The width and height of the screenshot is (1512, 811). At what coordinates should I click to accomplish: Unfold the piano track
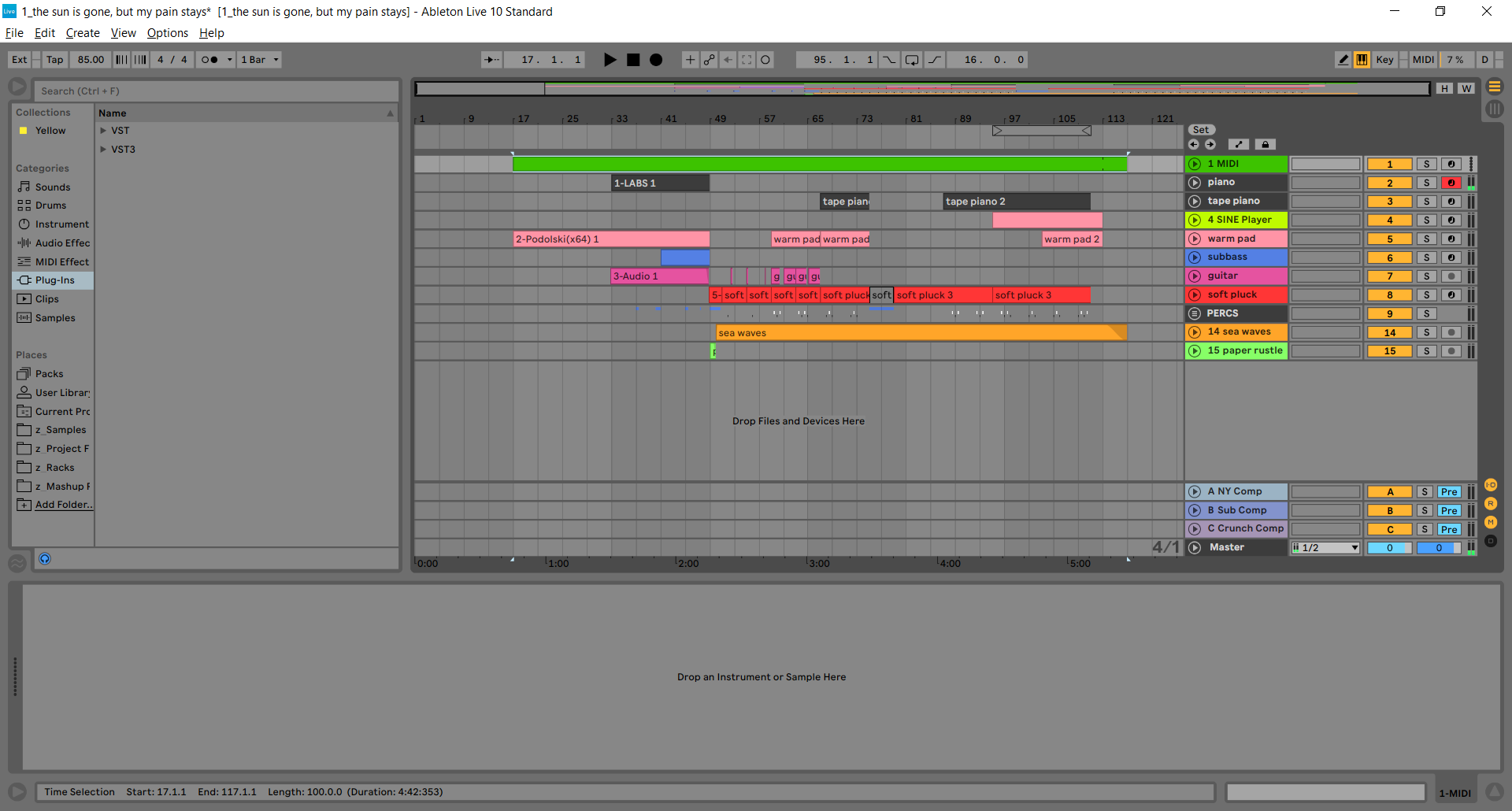(x=1195, y=183)
